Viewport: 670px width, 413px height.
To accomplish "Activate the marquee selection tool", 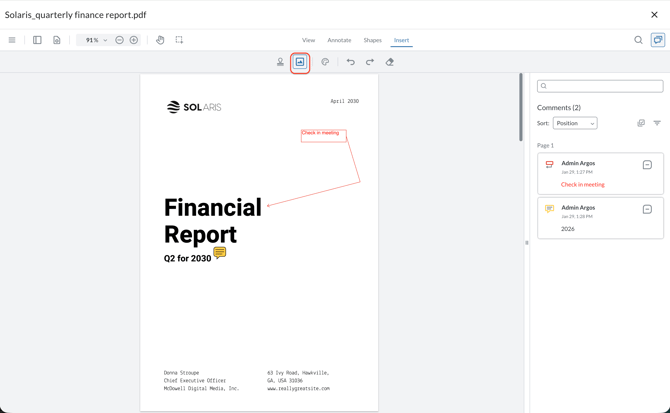I will pos(179,40).
